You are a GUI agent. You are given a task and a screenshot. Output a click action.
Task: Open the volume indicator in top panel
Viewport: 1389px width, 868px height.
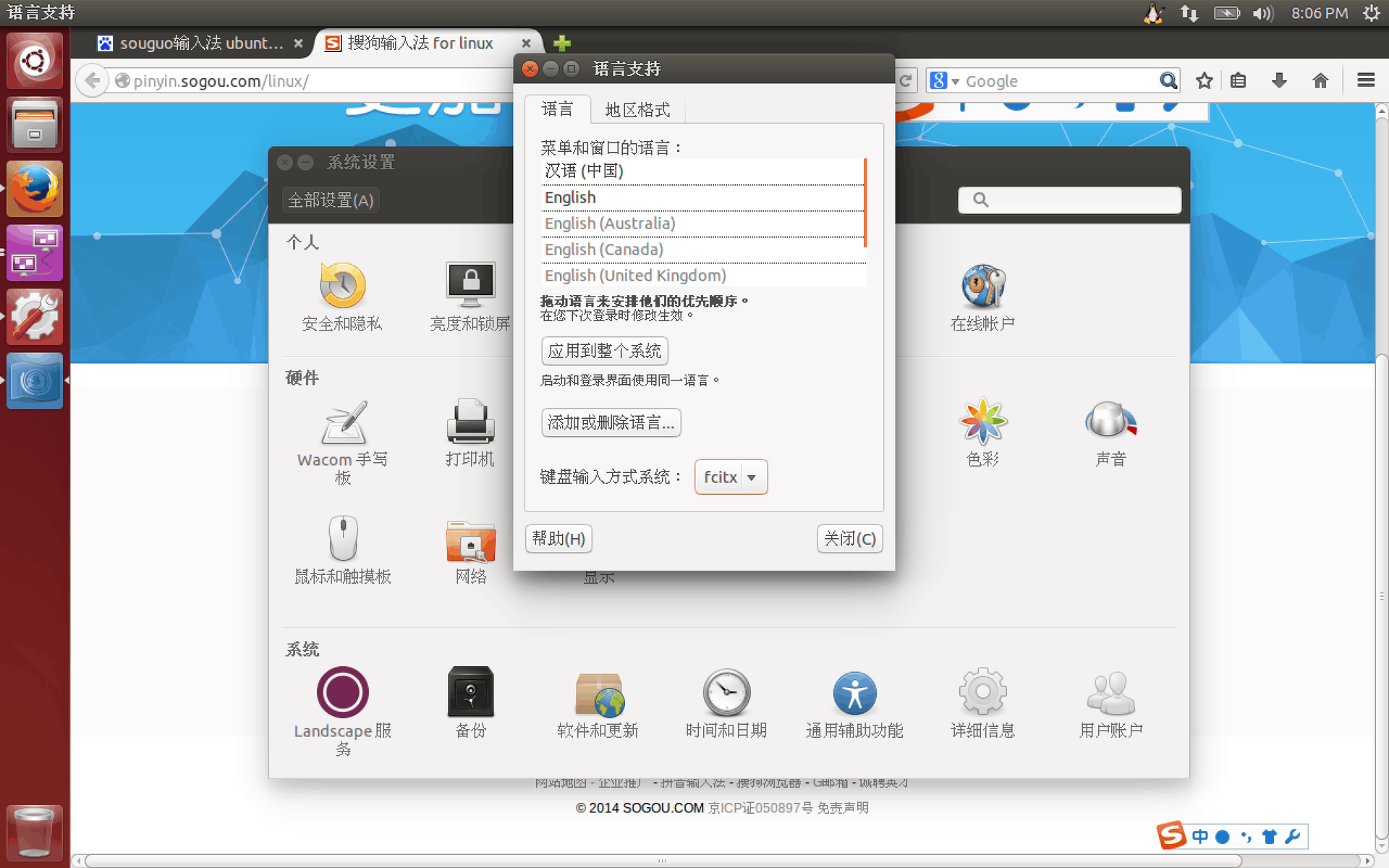coord(1263,13)
